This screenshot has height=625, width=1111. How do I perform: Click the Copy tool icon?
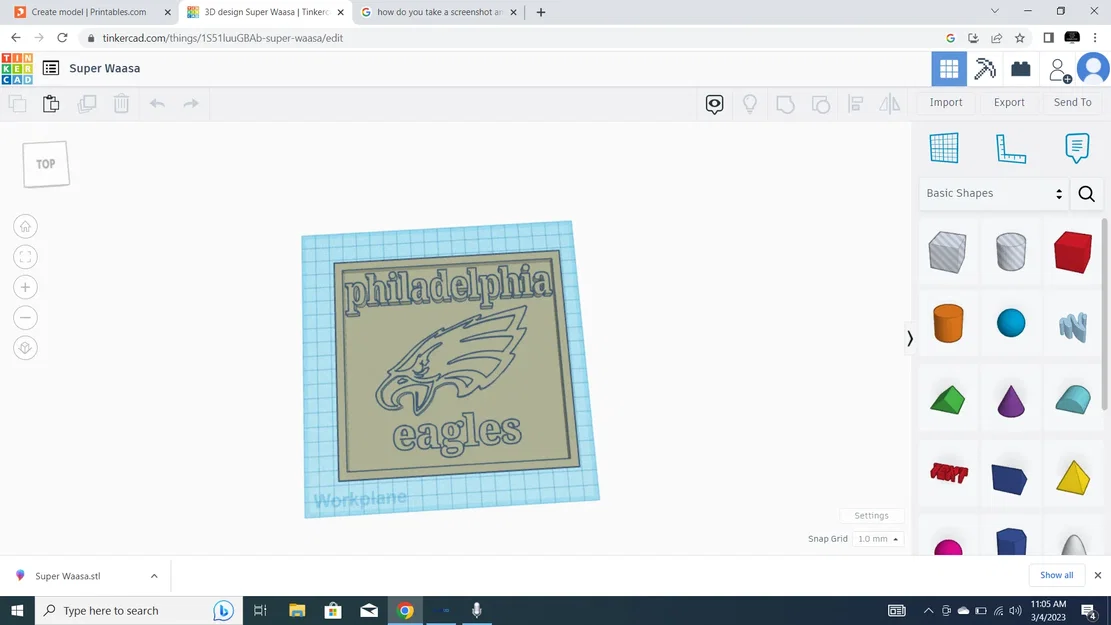(x=17, y=103)
